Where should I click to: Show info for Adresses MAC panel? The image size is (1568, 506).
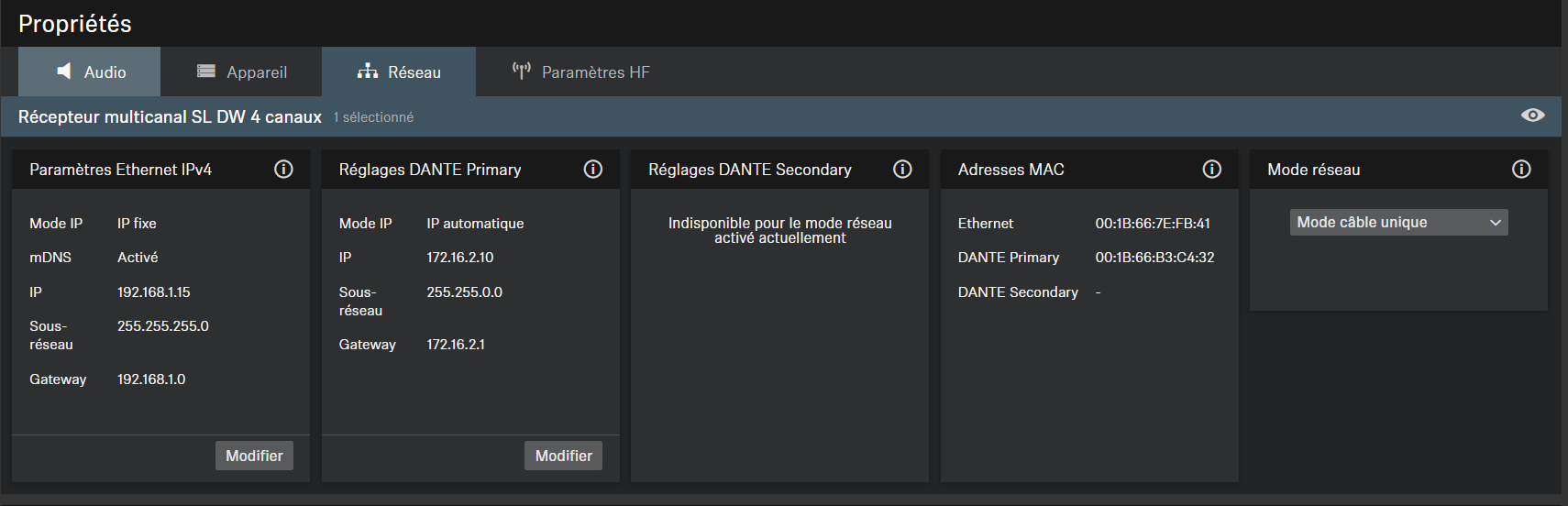coord(1212,170)
